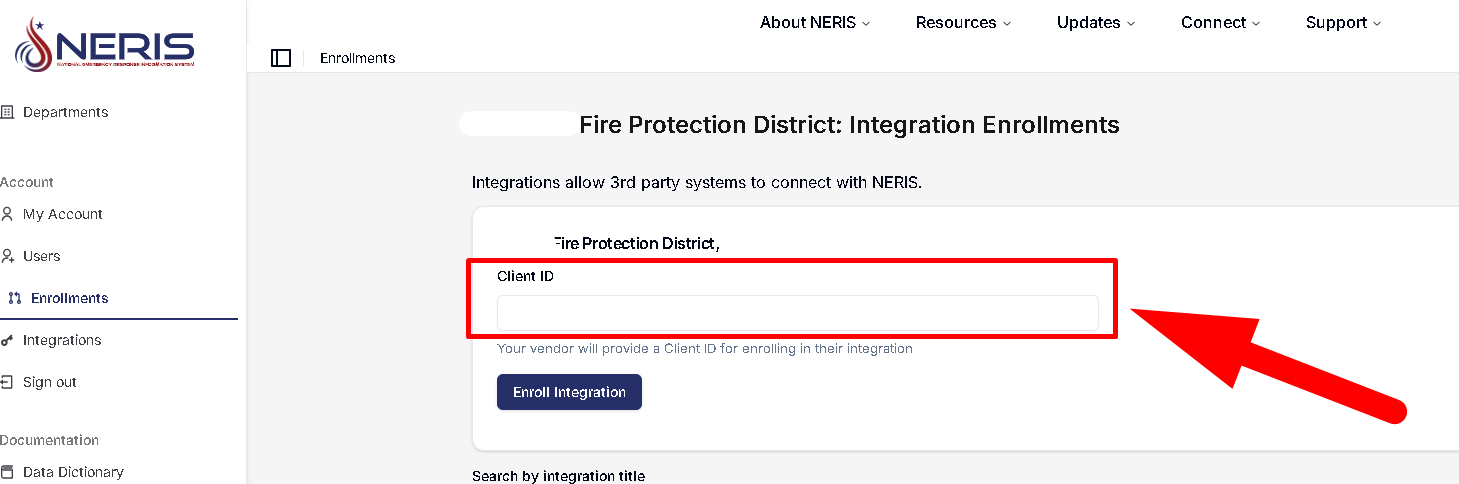Open the Integrations sidebar link
1459x484 pixels.
(x=62, y=340)
